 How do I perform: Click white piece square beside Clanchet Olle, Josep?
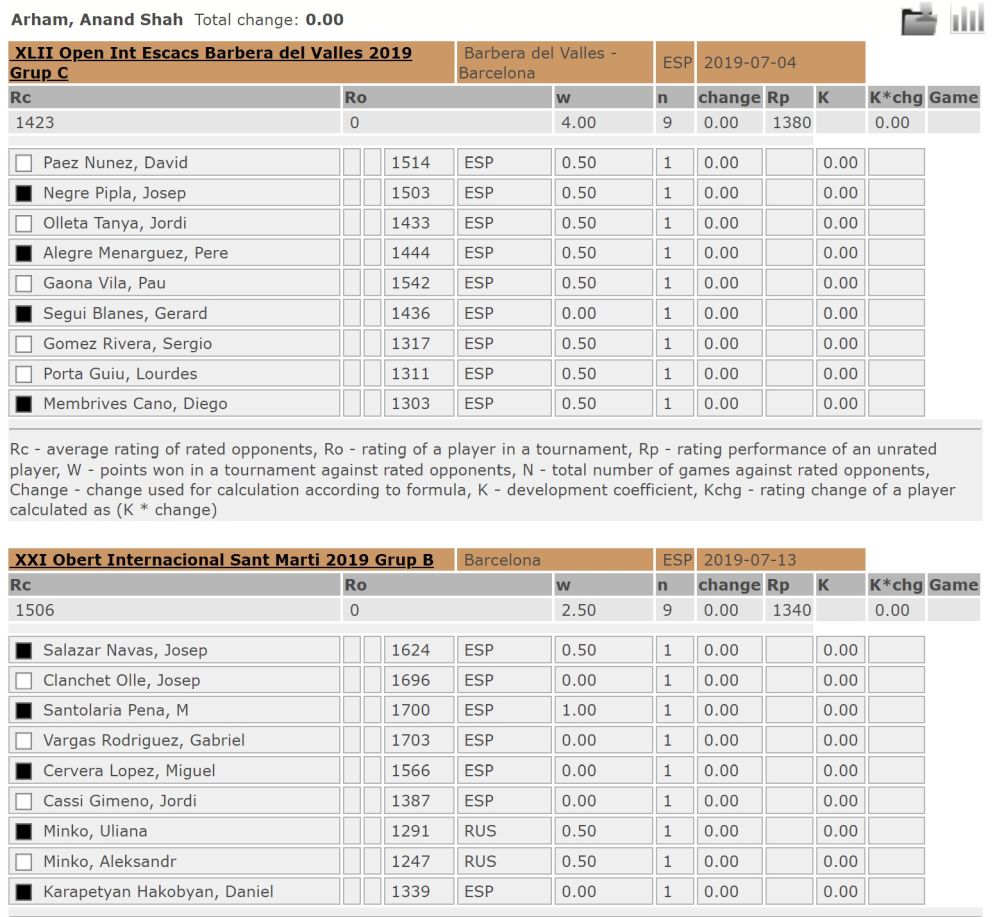click(23, 681)
